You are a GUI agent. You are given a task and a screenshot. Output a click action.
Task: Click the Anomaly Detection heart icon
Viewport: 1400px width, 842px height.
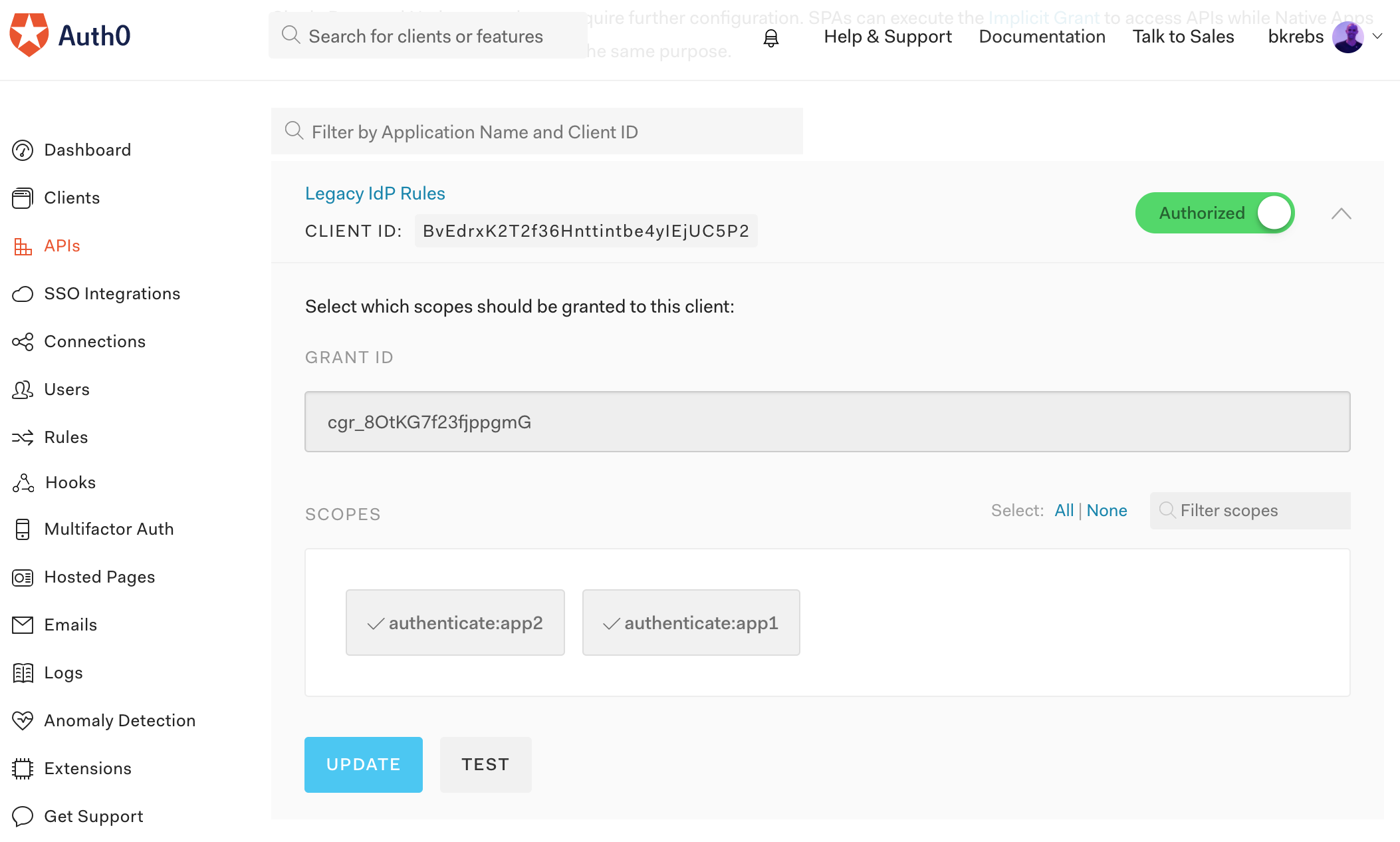click(23, 721)
